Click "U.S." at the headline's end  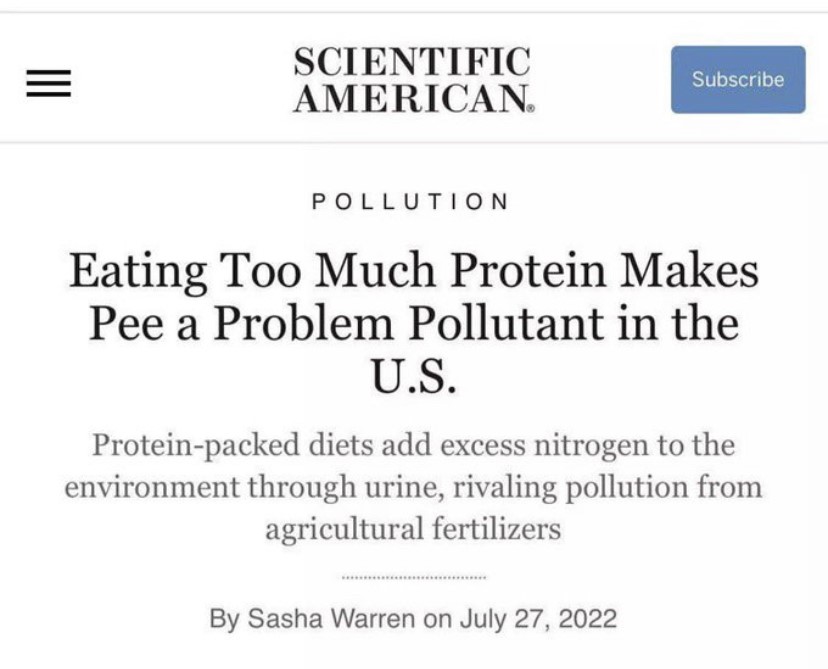point(414,379)
